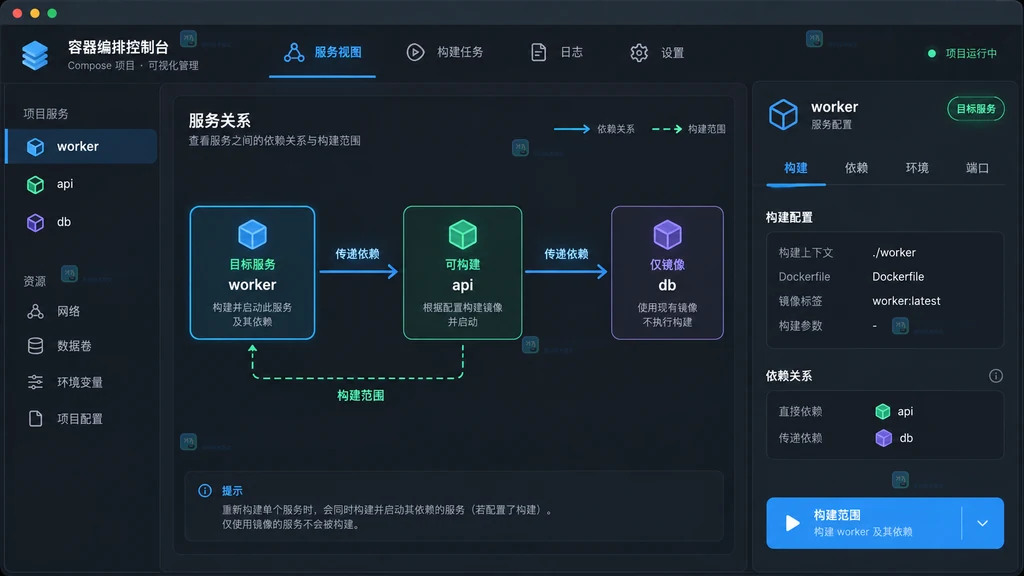1024x576 pixels.
Task: Select api in the project services list
Action: point(81,184)
